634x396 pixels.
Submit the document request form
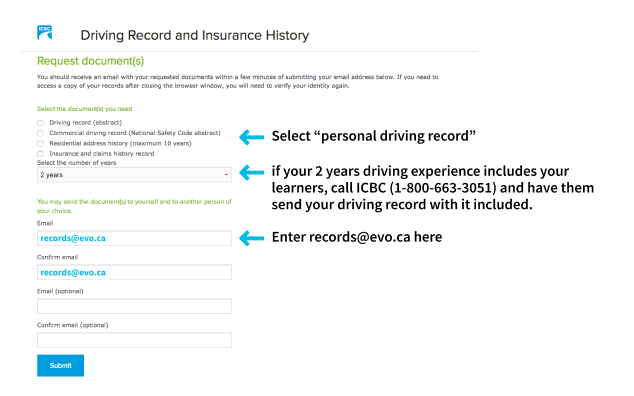(61, 366)
